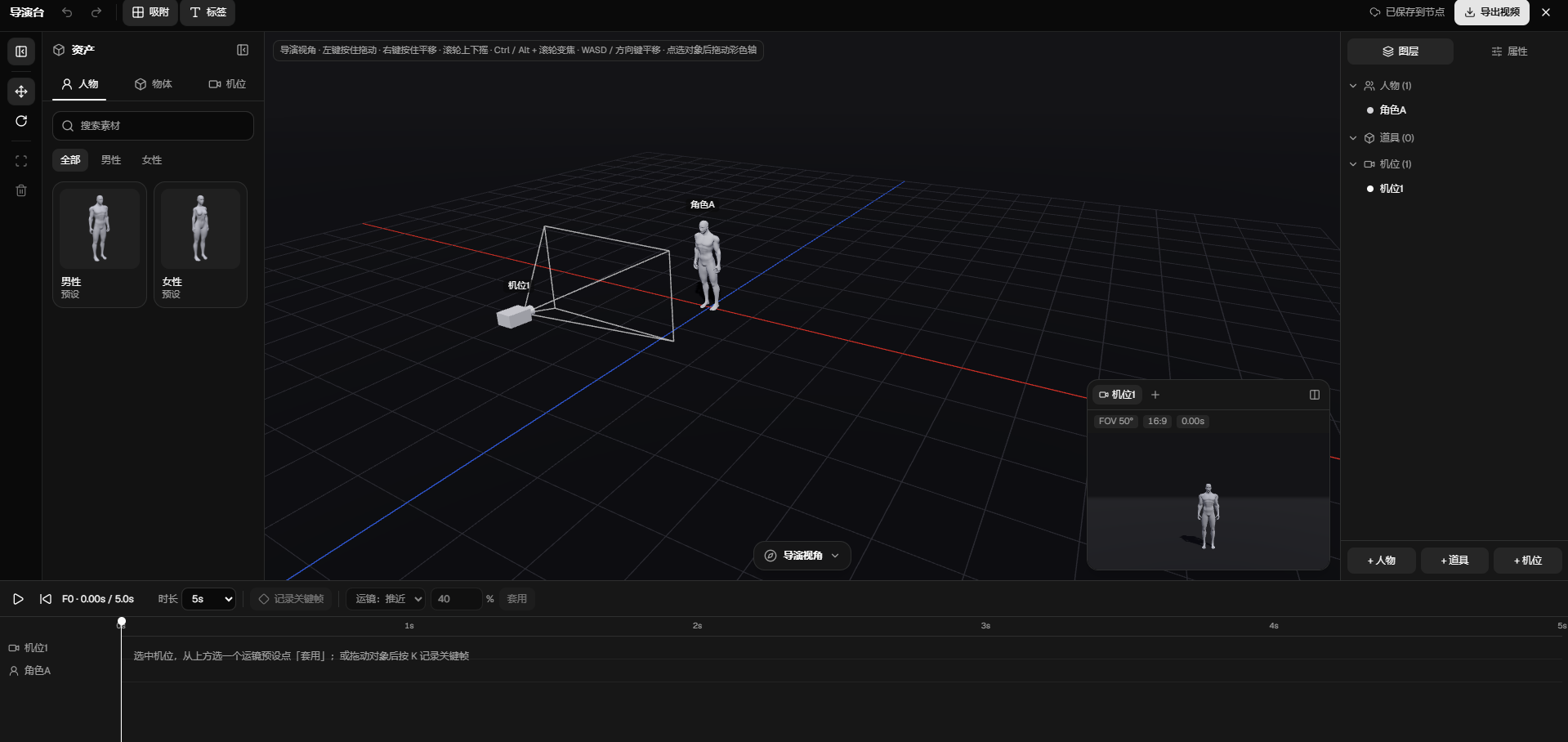Open the 属性 properties tab
The image size is (1568, 742).
(x=1509, y=51)
